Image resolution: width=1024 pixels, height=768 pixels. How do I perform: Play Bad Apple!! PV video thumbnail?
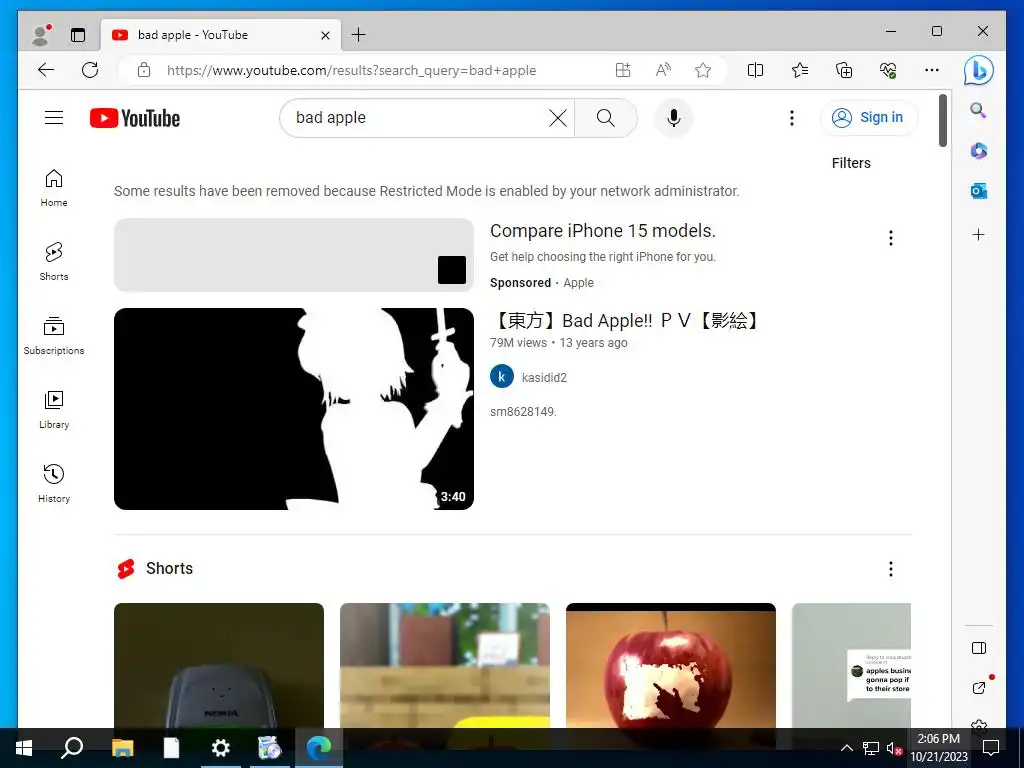click(294, 409)
